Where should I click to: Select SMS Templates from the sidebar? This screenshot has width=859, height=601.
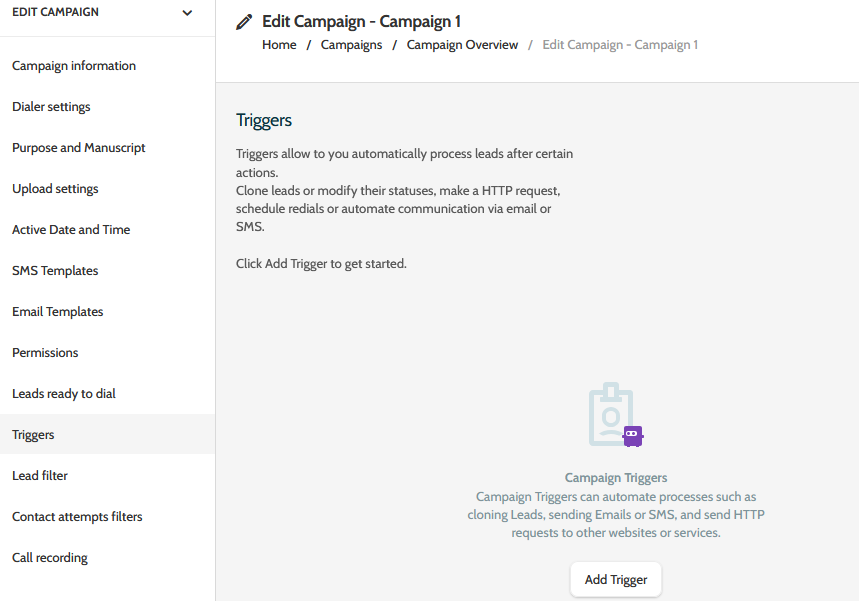pyautogui.click(x=55, y=270)
